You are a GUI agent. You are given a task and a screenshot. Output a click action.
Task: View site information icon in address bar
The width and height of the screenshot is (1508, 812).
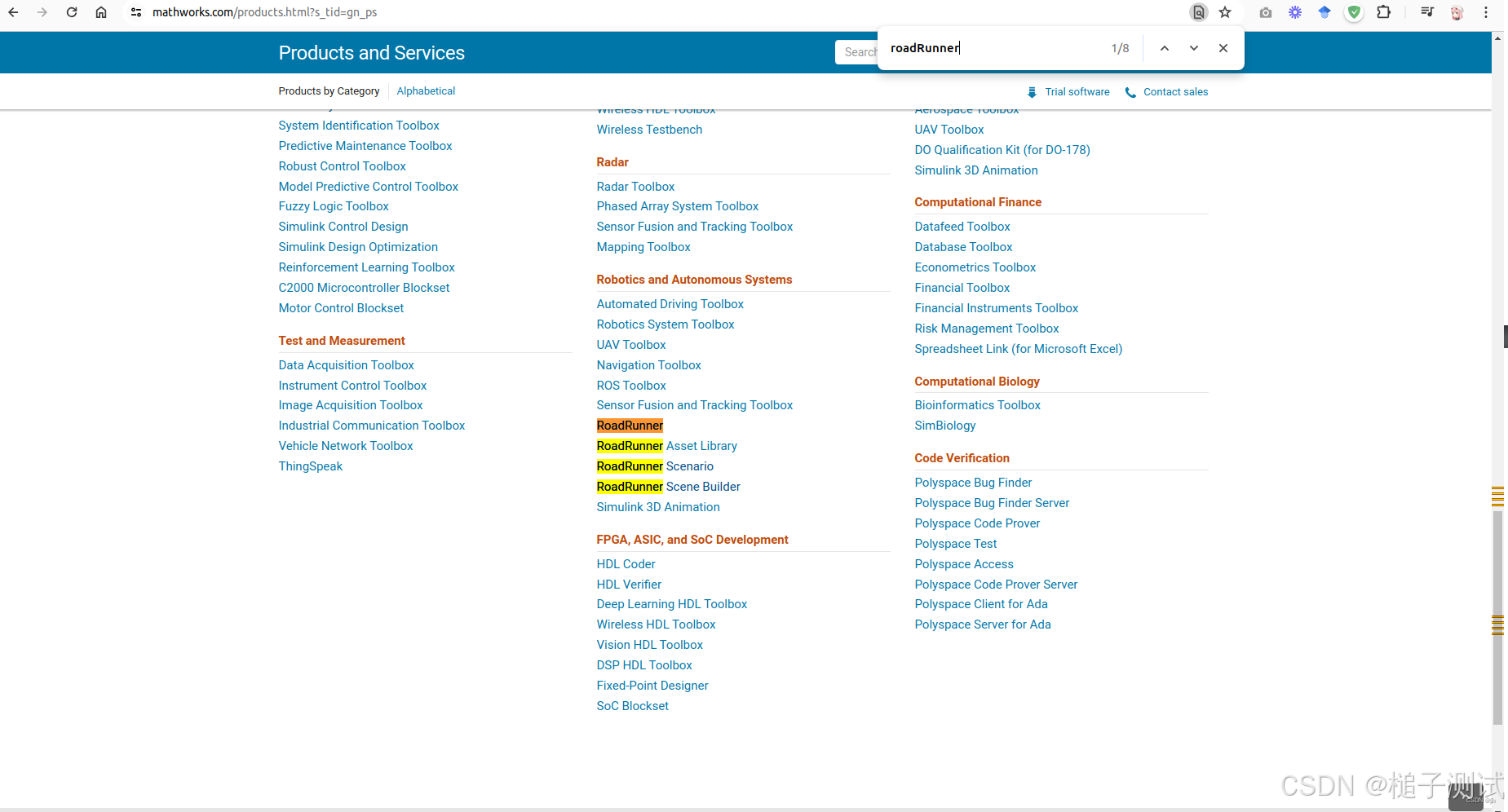click(x=136, y=12)
